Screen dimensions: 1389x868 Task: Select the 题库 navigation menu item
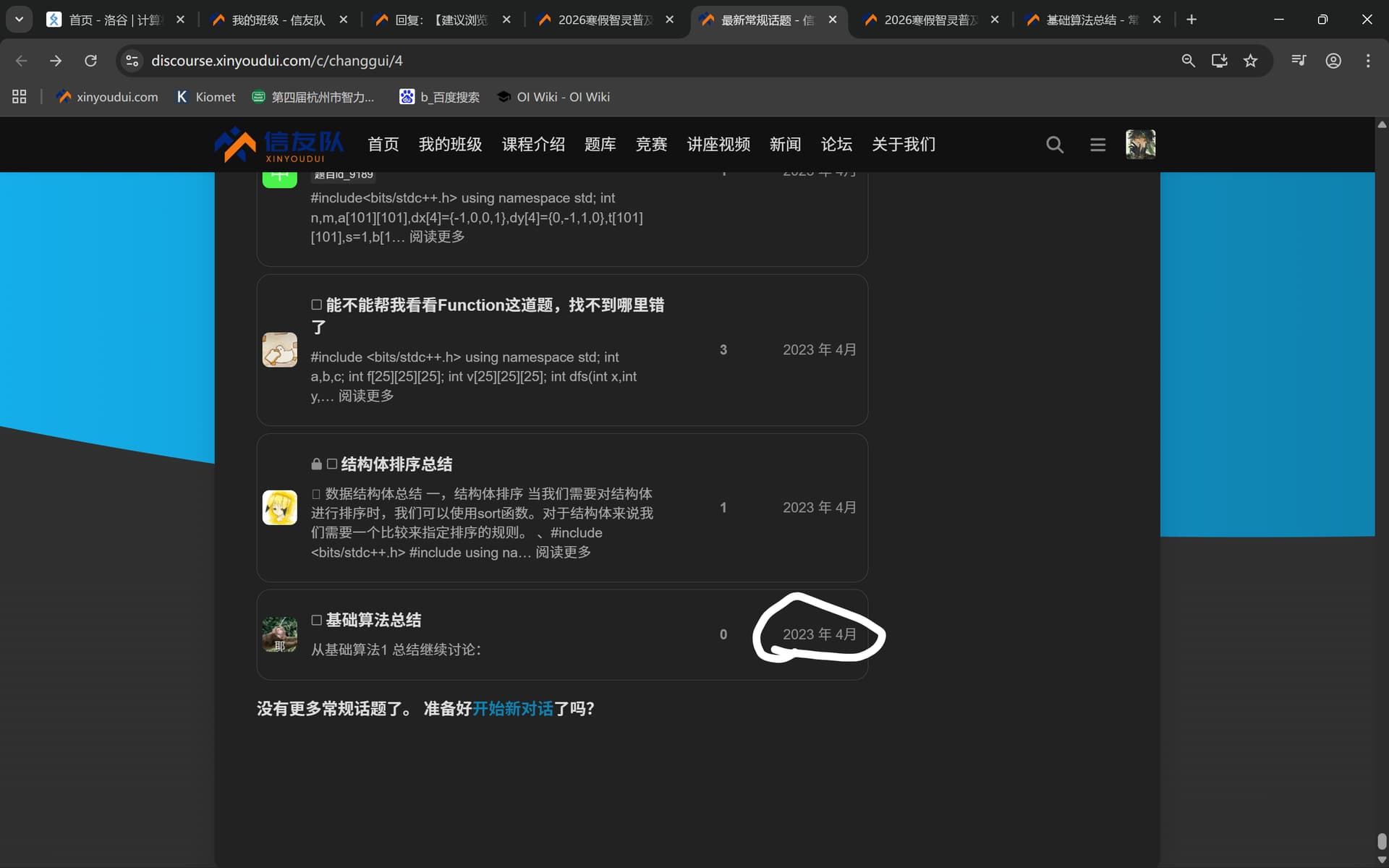tap(600, 144)
